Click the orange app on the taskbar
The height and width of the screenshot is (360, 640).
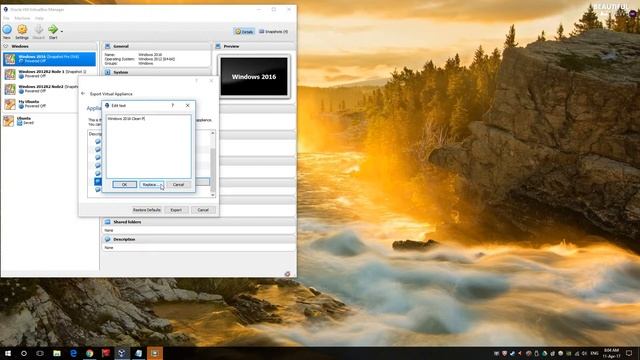[x=155, y=353]
